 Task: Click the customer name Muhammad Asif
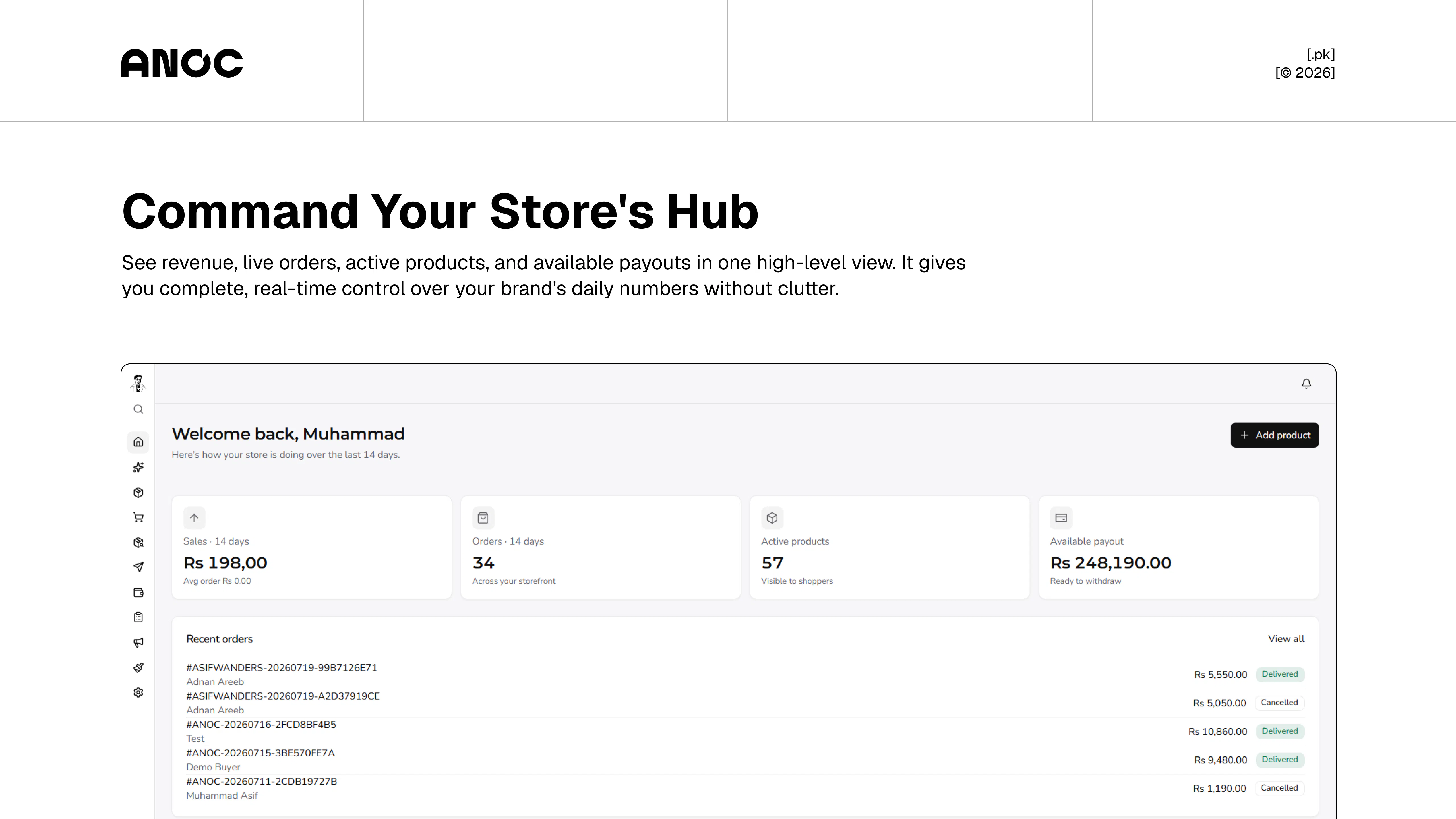click(x=222, y=796)
